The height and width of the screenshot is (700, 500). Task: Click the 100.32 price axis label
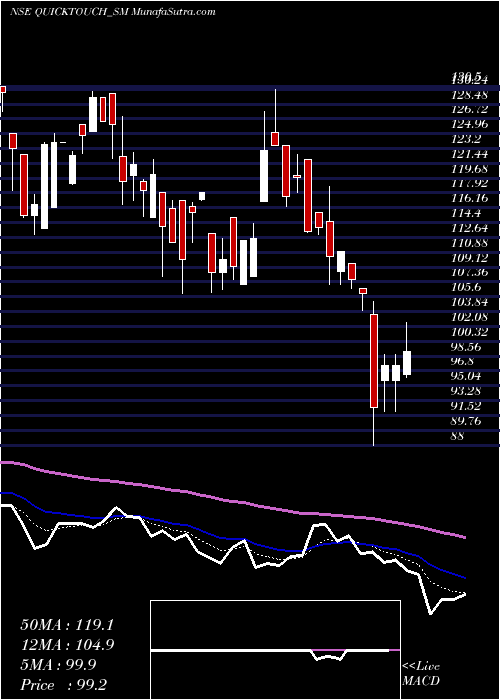point(470,332)
